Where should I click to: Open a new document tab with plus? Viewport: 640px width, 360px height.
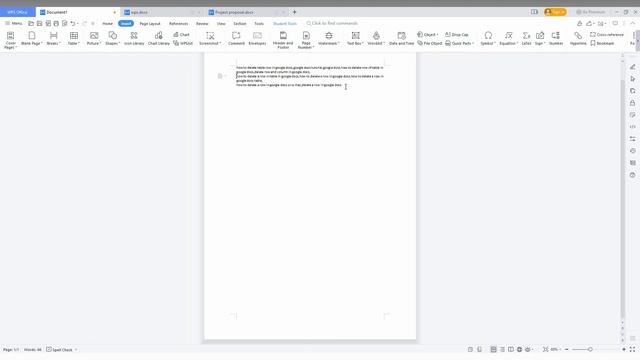coord(294,12)
